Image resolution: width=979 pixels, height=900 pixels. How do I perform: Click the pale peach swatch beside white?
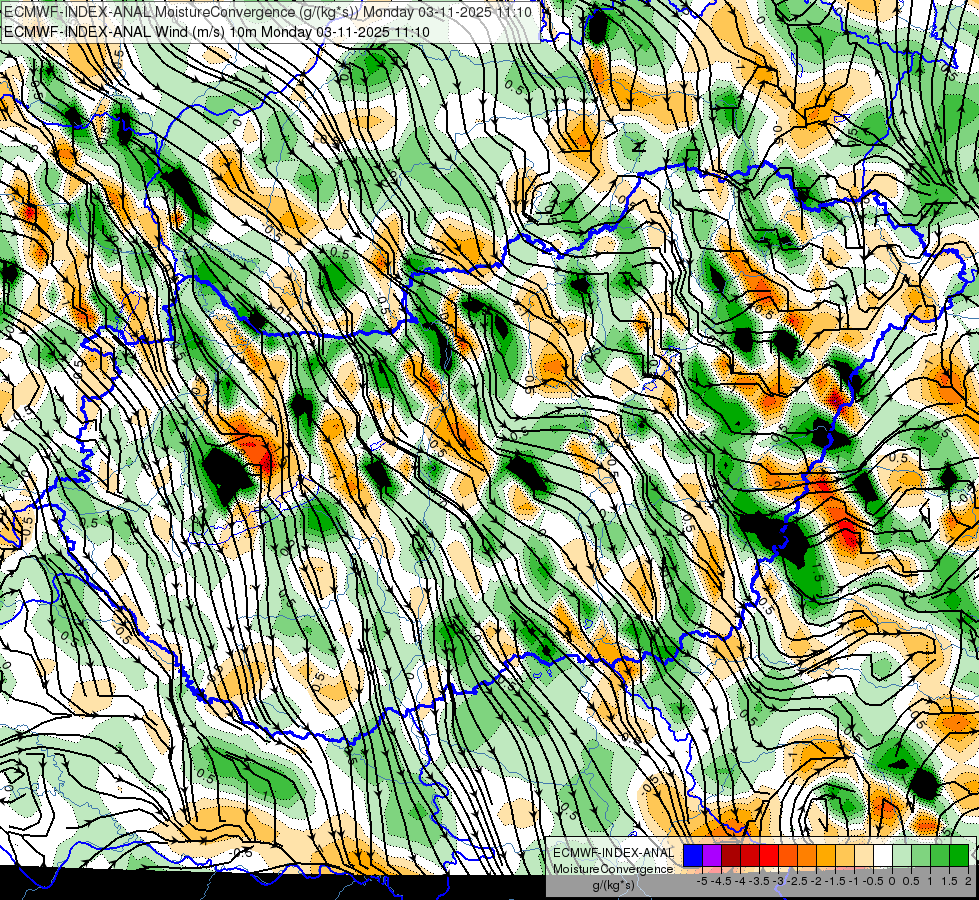pyautogui.click(x=864, y=856)
